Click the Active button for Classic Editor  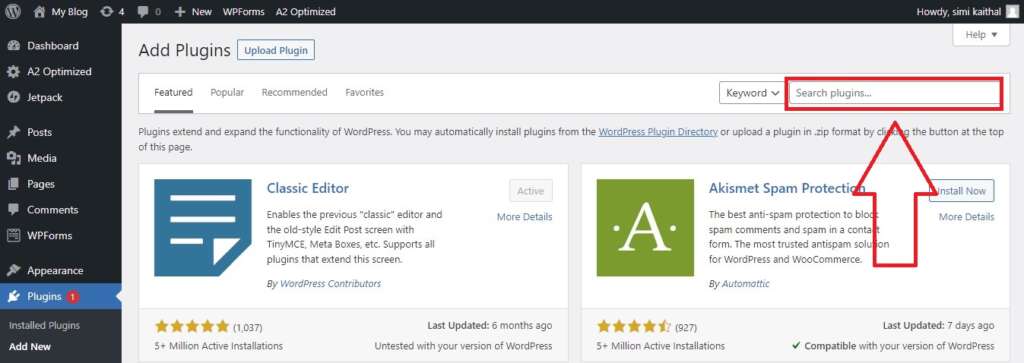point(530,191)
